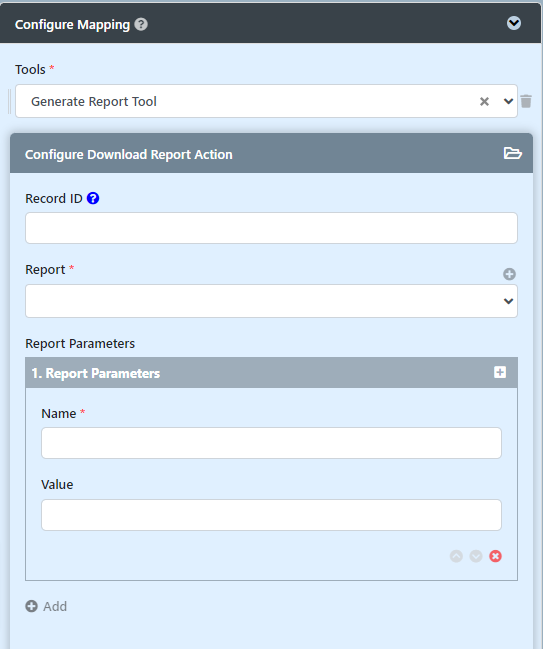Click the Configure Mapping help icon

coord(141,24)
